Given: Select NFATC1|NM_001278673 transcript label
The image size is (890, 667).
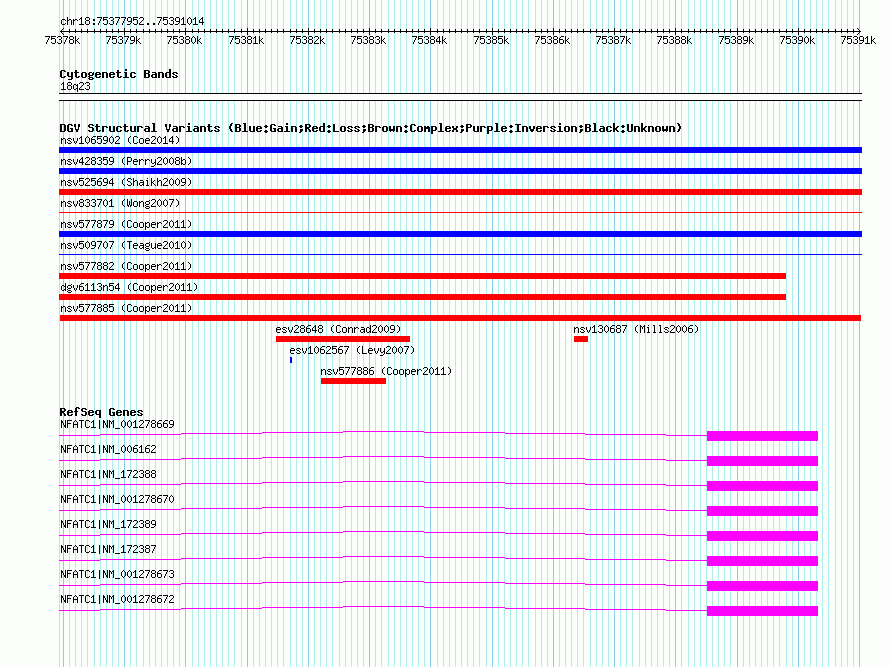Looking at the screenshot, I should [x=117, y=574].
